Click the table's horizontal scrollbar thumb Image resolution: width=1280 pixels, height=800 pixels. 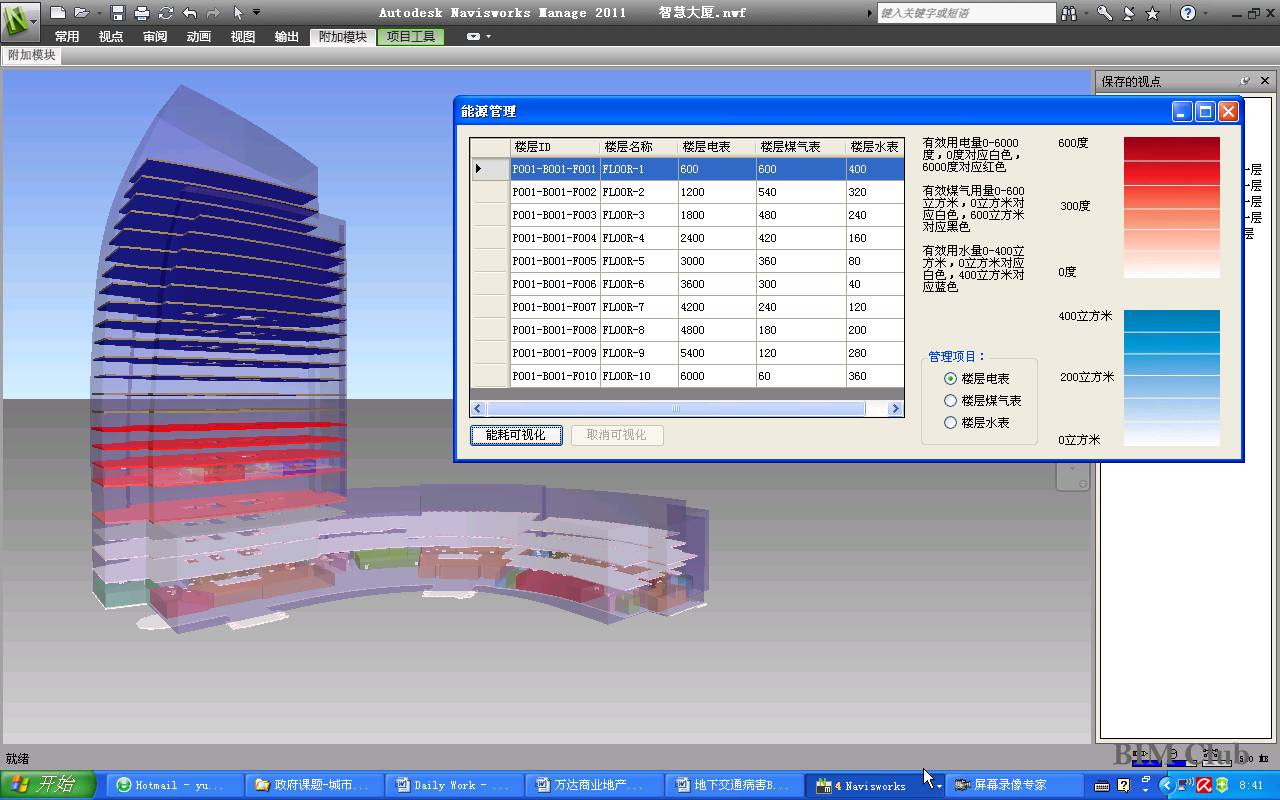(675, 409)
